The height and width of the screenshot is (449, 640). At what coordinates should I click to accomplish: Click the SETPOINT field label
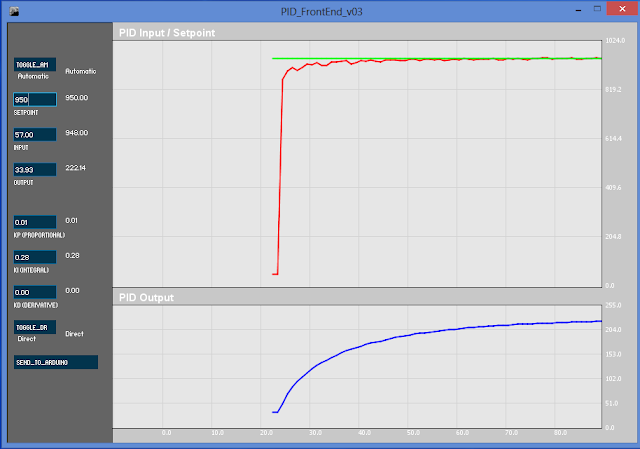click(x=26, y=113)
